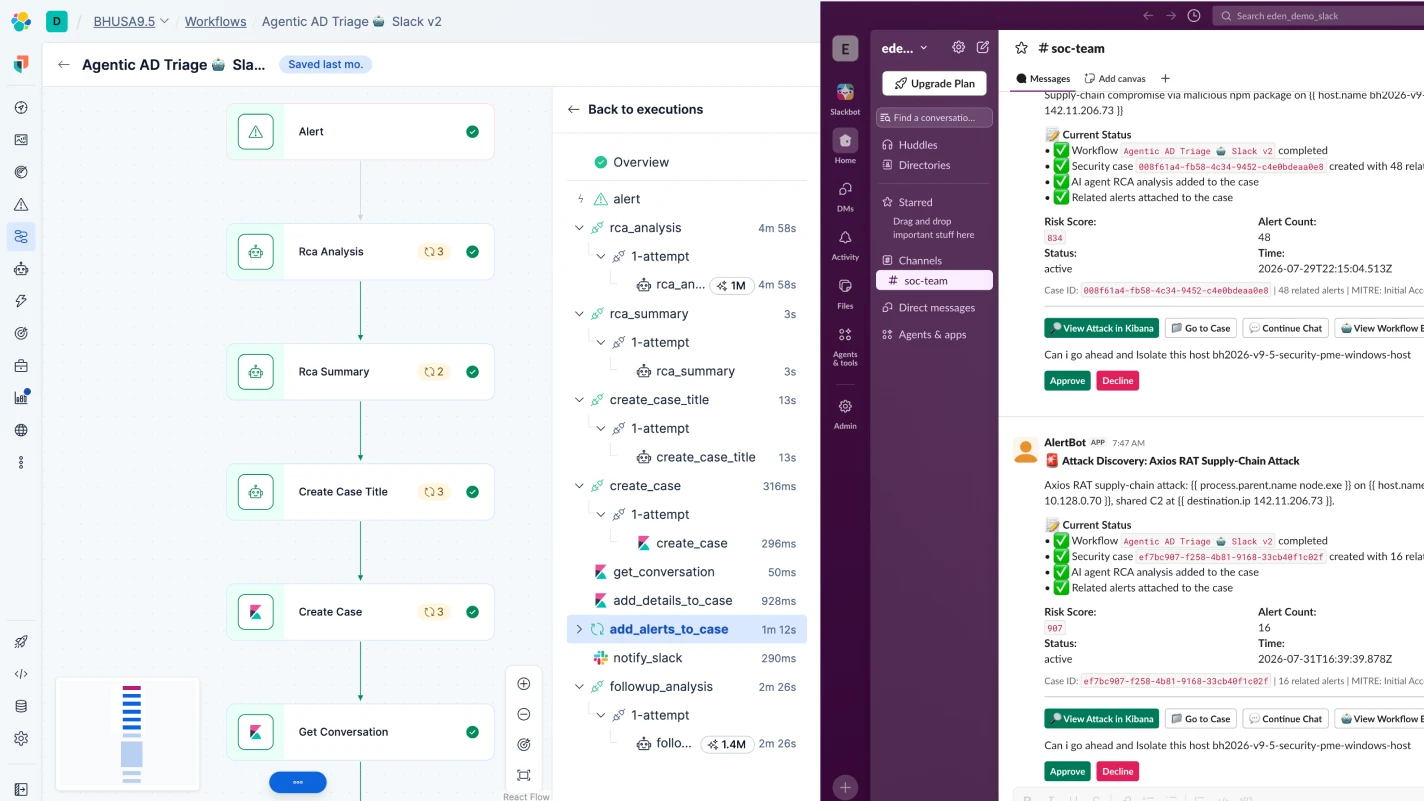Open the database icon in Kibana sidebar
The image size is (1424, 801).
tap(21, 706)
